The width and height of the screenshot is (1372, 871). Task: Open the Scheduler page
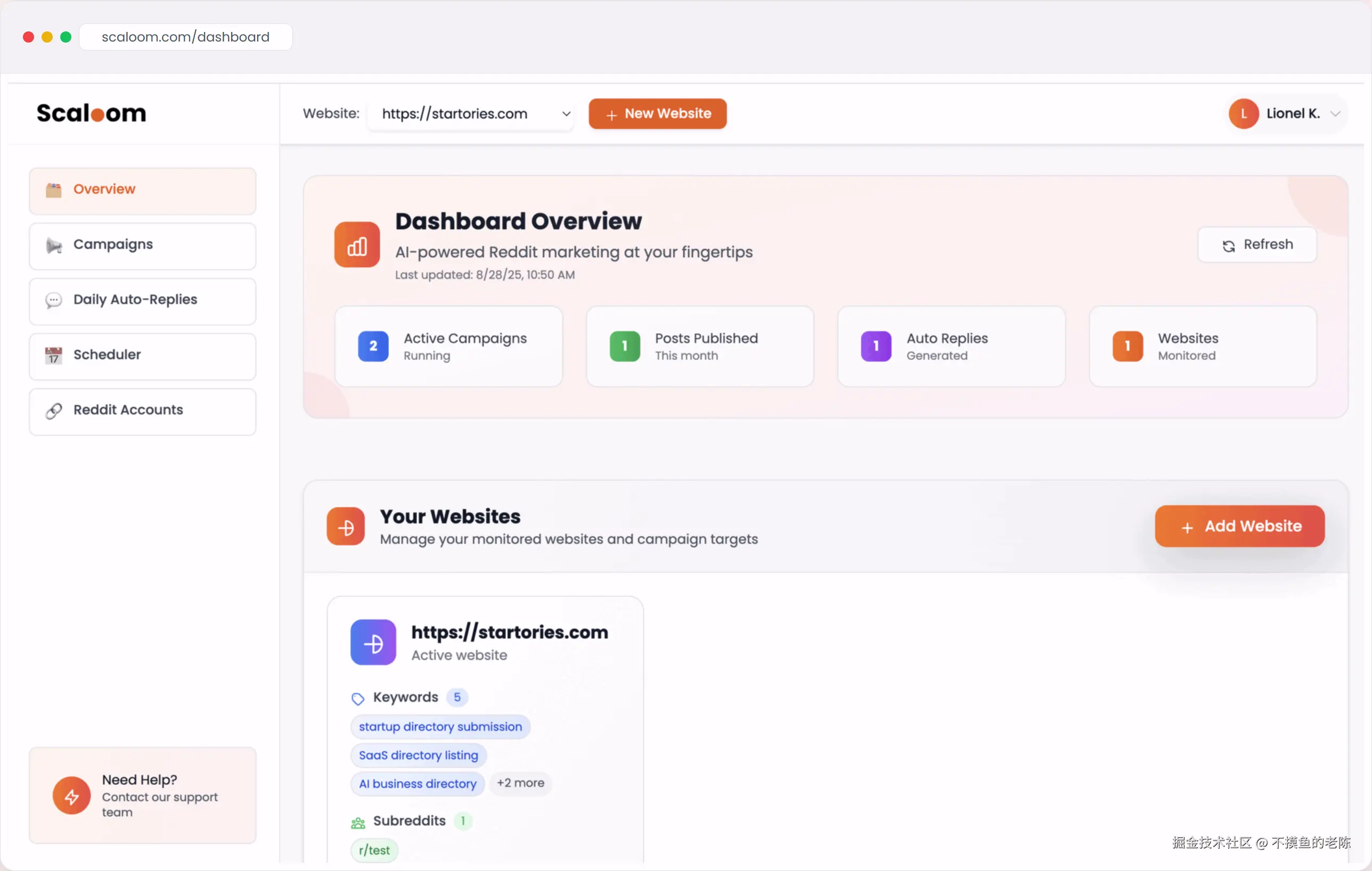[142, 356]
